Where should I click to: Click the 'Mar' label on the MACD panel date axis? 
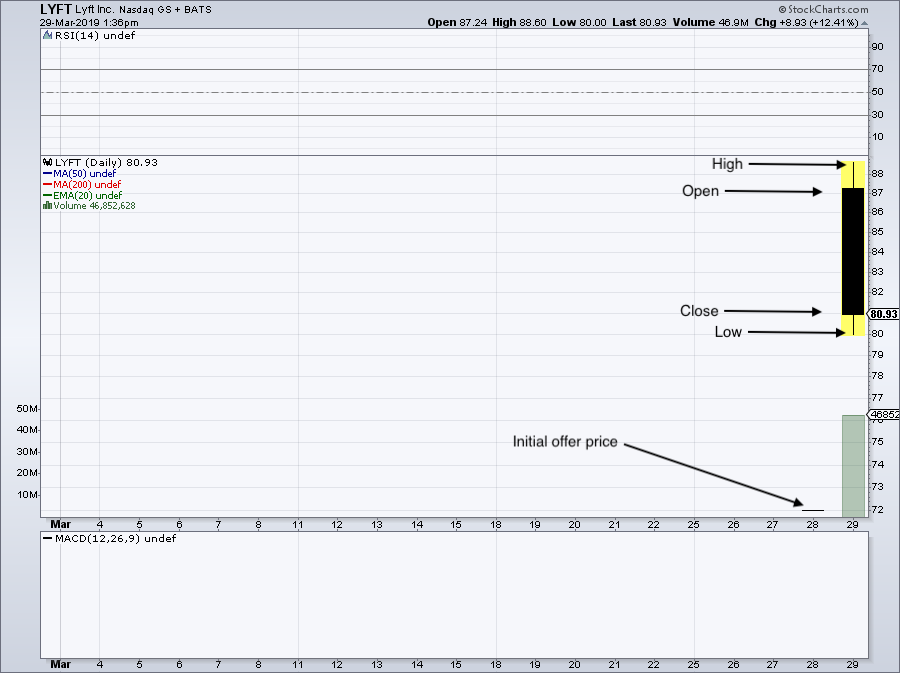point(60,664)
